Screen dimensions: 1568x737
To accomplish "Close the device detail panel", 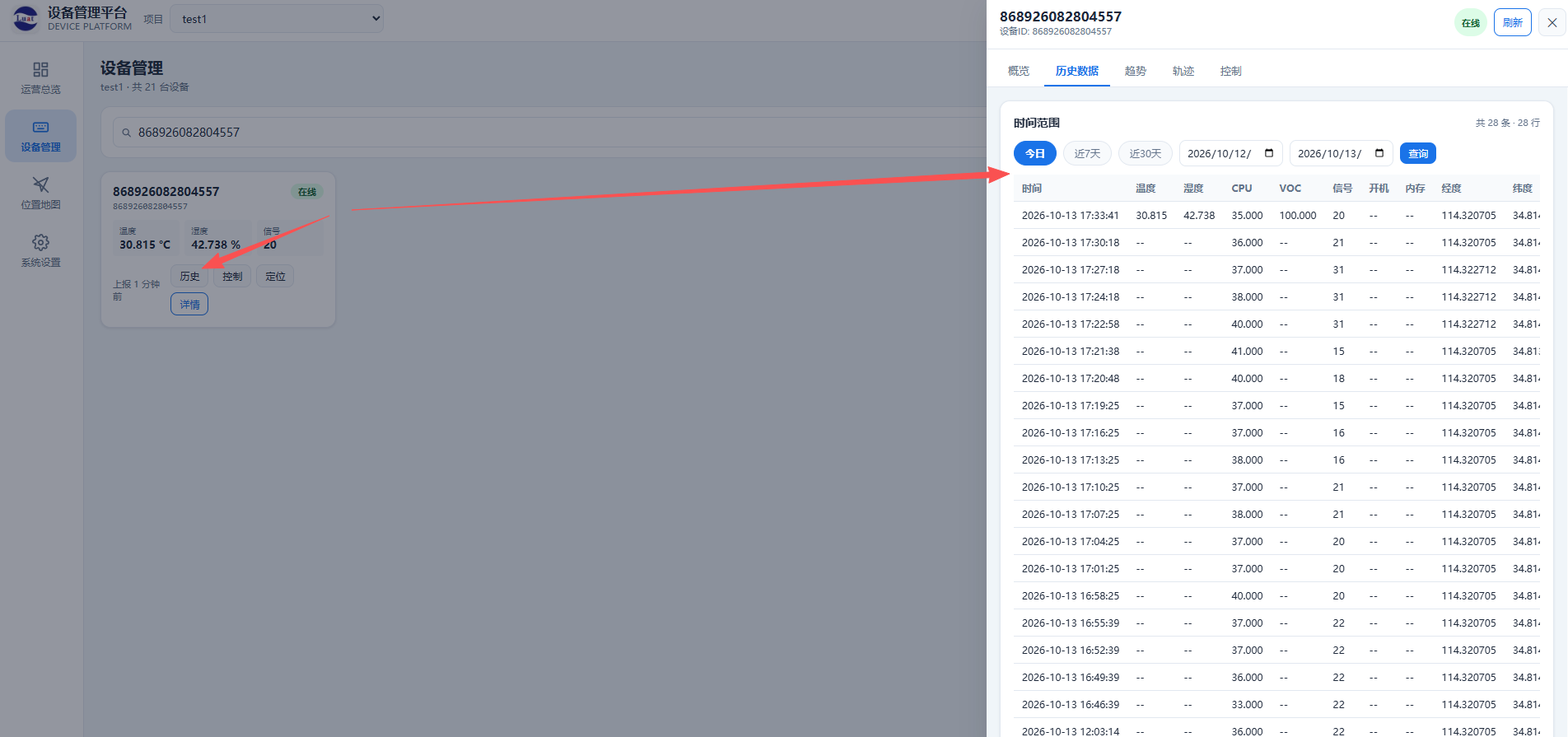I will [x=1552, y=23].
